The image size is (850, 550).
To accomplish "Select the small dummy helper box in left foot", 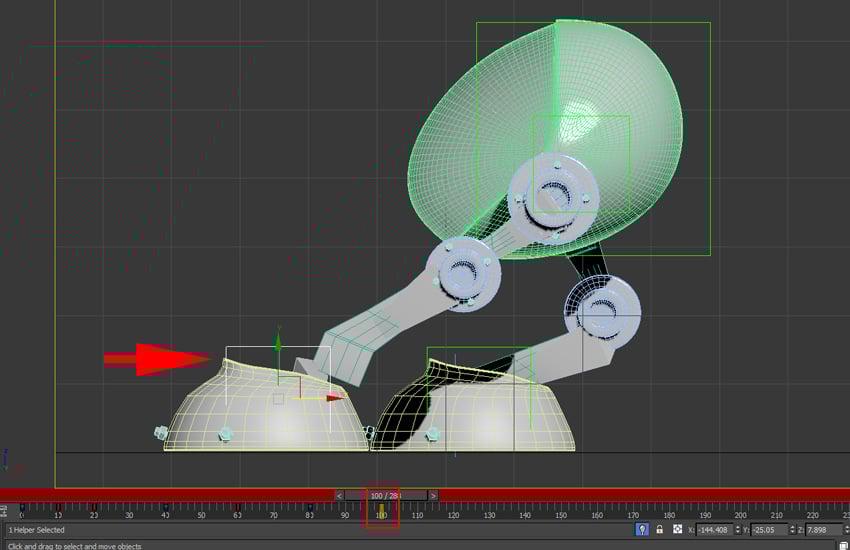I will coord(278,399).
